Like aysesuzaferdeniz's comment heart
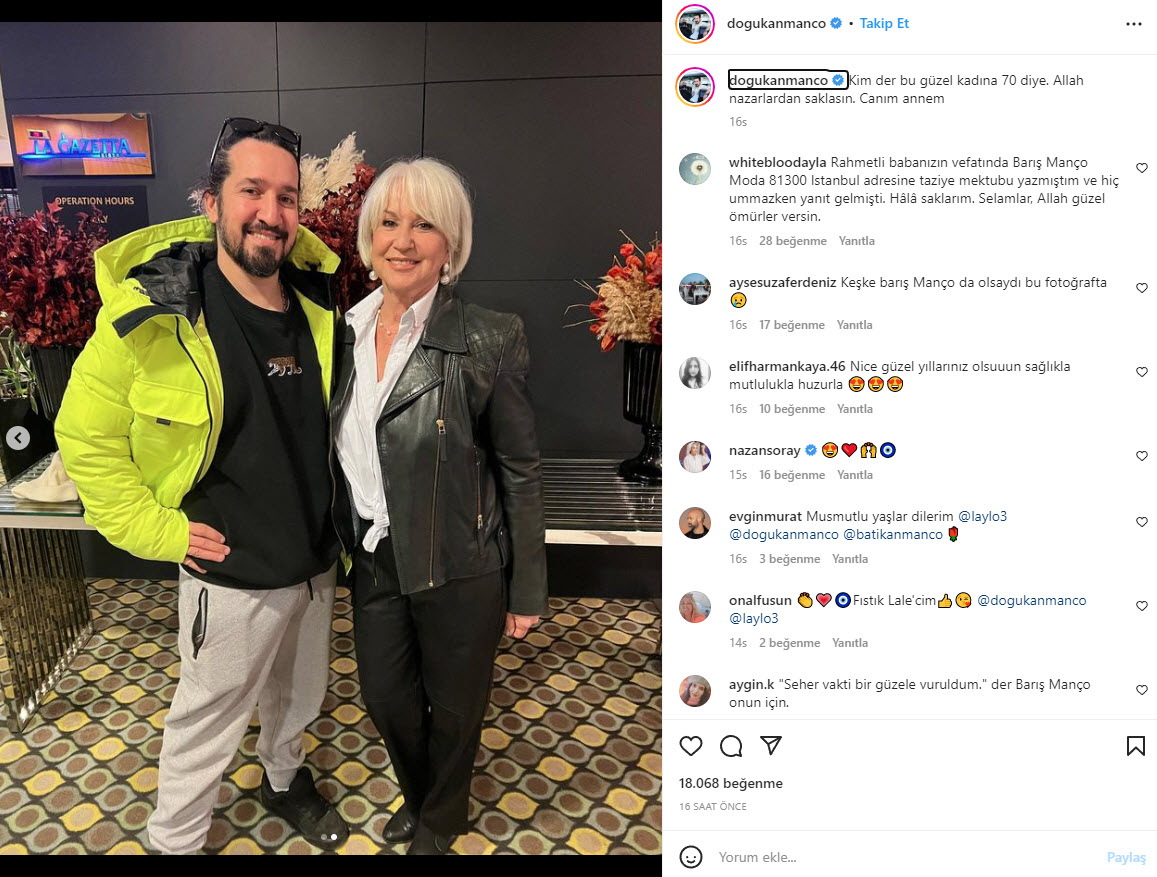 [x=1142, y=288]
